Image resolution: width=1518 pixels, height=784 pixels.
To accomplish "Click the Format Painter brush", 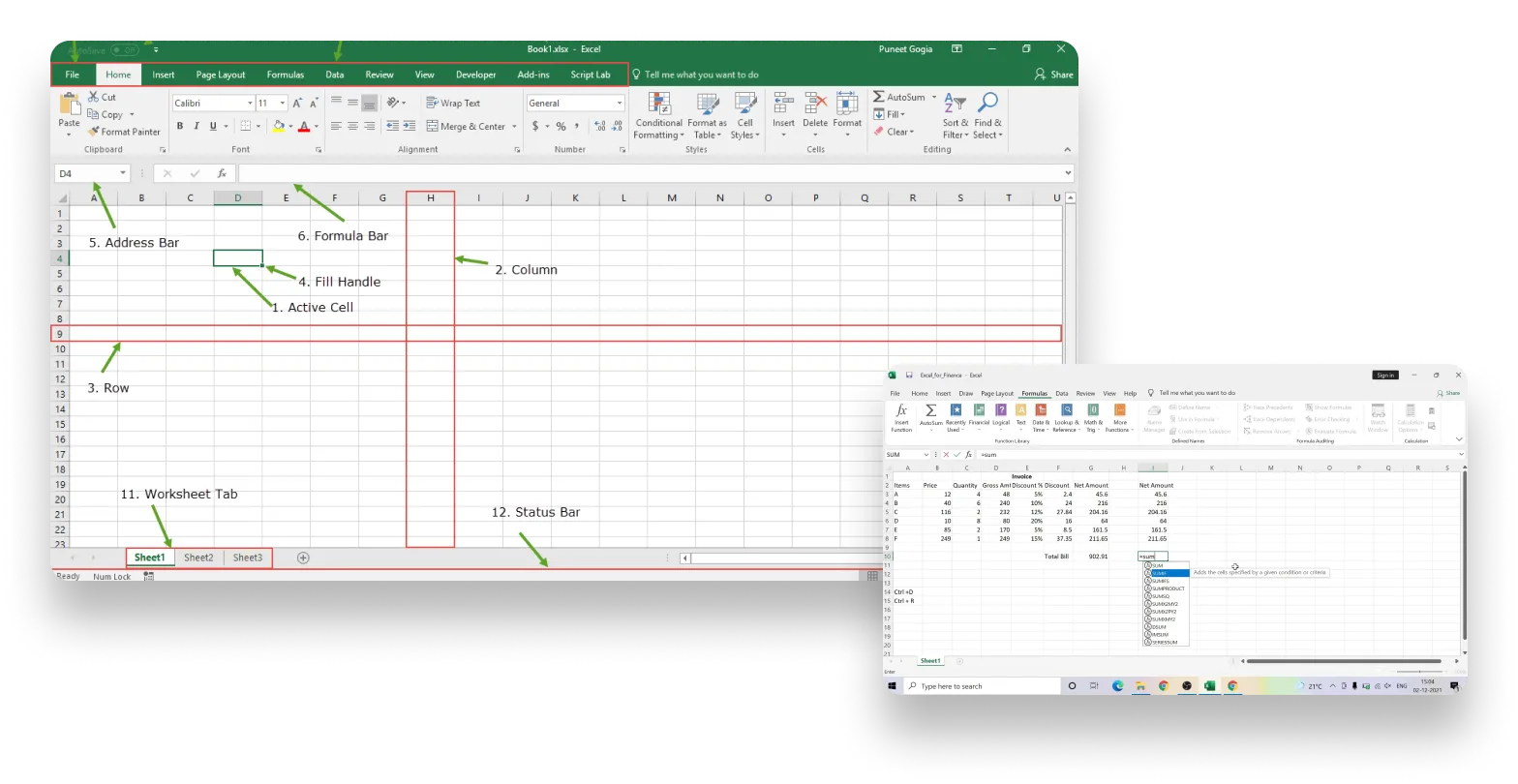I will [x=94, y=132].
